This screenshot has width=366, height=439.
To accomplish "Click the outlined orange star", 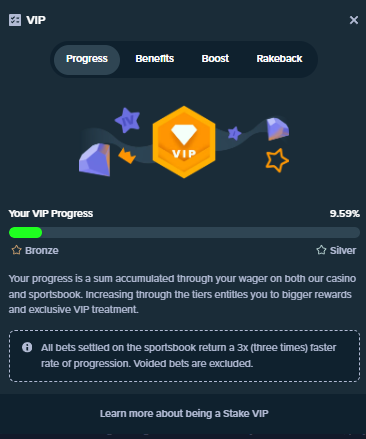I will pos(277,160).
